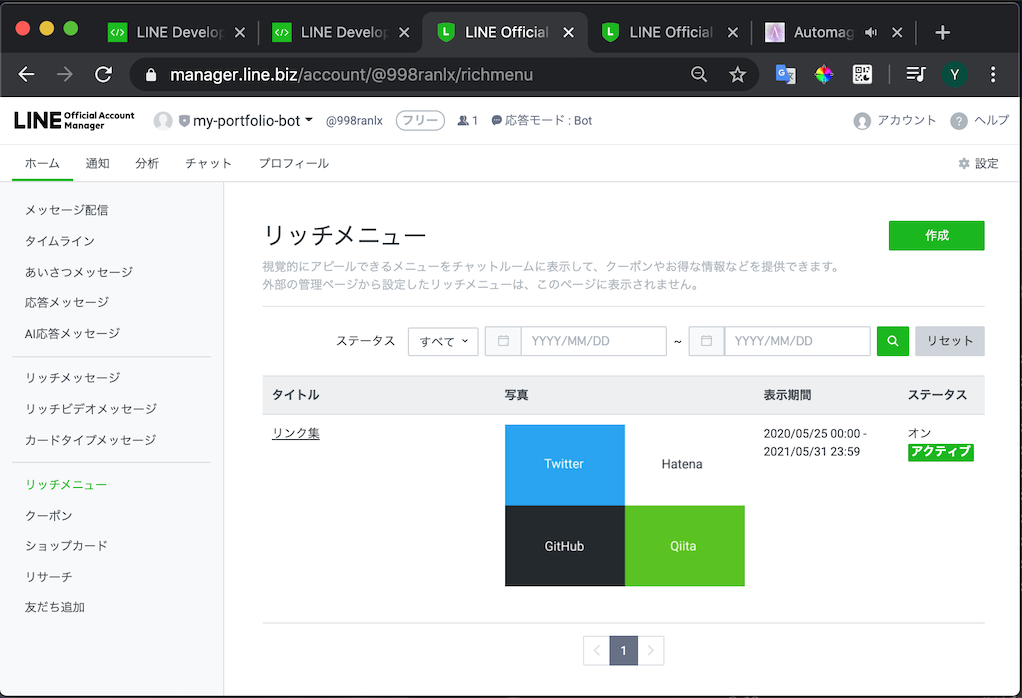The image size is (1022, 698).
Task: Select the ホーム tab
Action: click(x=42, y=164)
